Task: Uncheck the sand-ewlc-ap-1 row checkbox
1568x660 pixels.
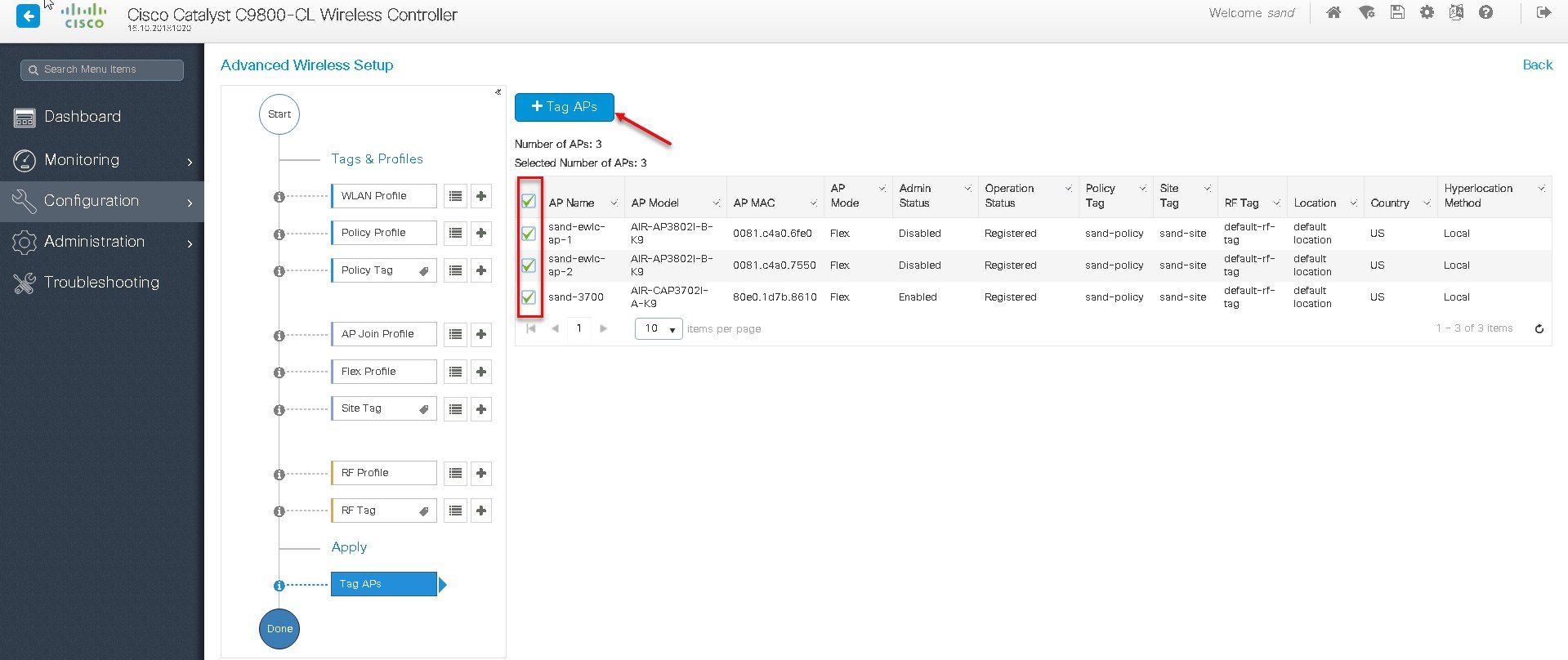Action: [529, 233]
